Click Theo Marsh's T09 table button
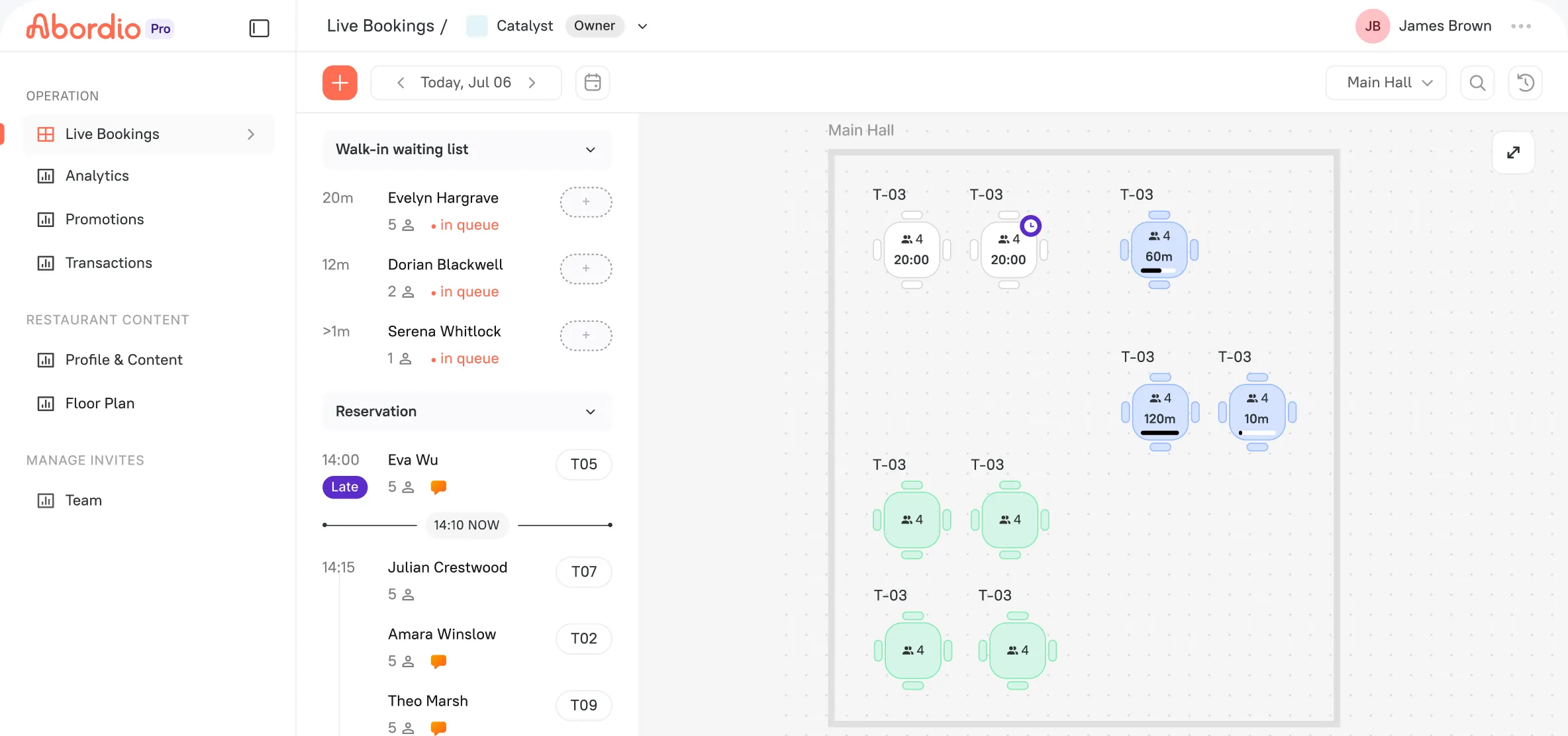 click(x=584, y=706)
